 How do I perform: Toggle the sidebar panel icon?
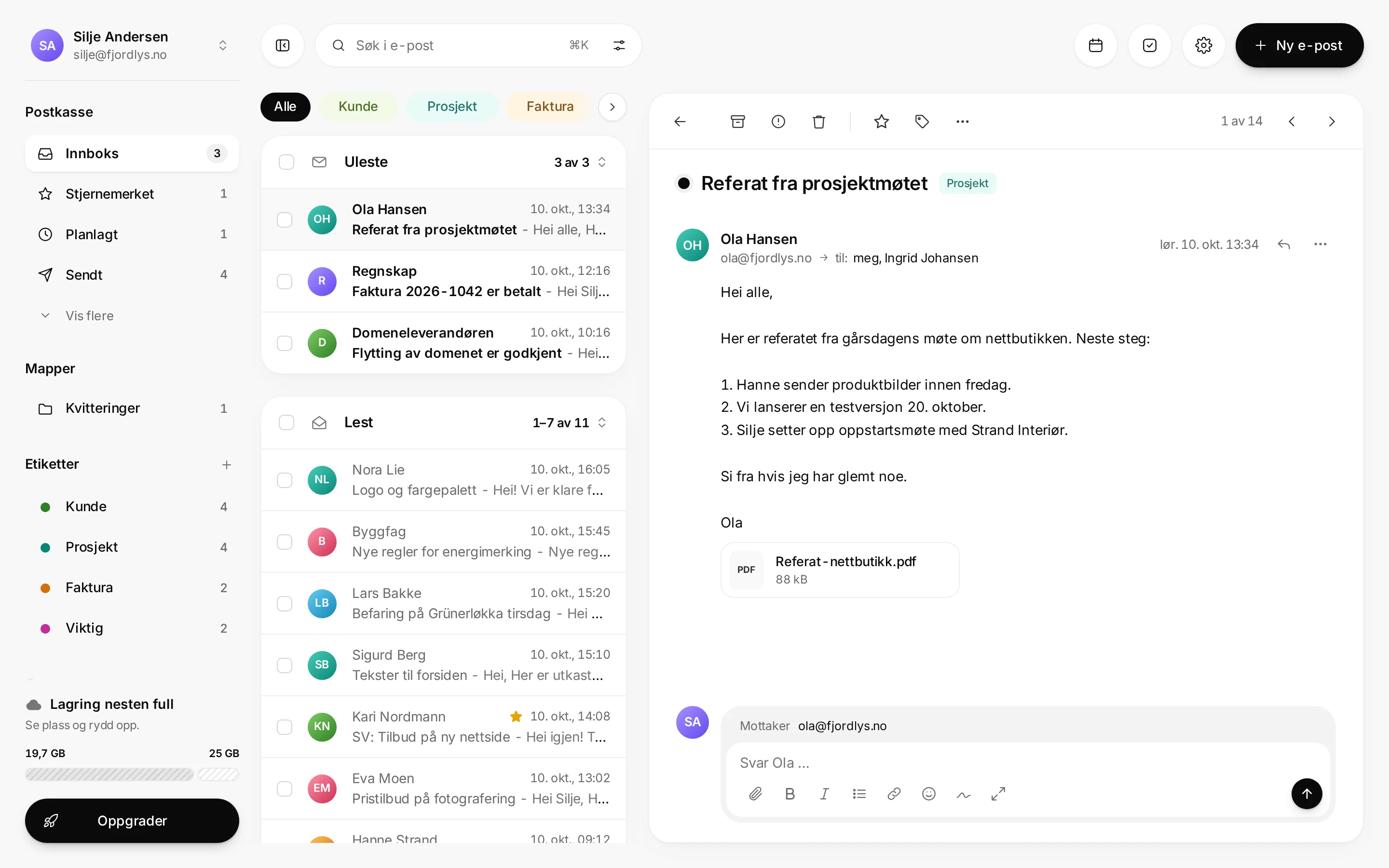click(x=283, y=45)
